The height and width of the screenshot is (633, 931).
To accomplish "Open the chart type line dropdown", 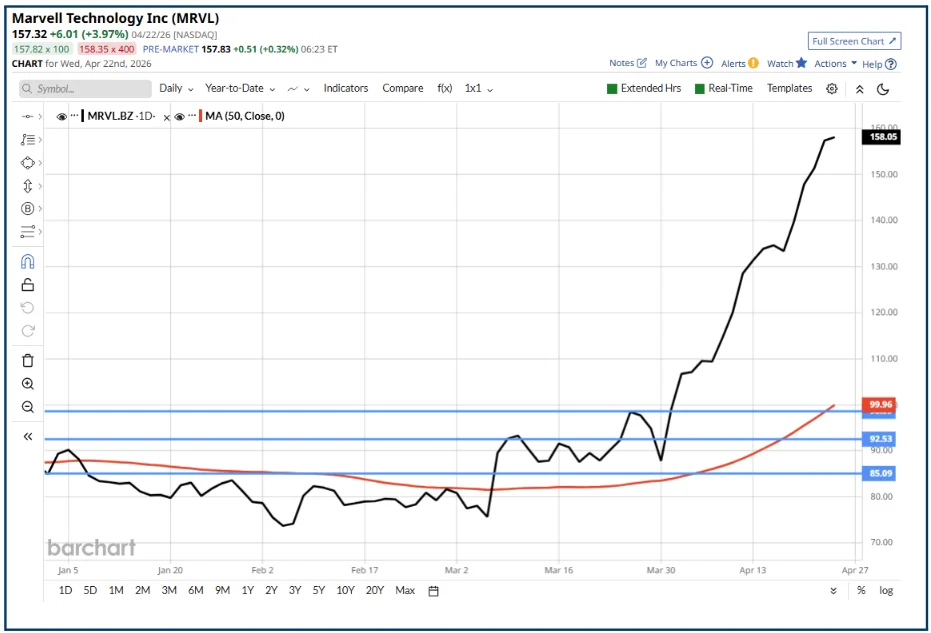I will 298,89.
